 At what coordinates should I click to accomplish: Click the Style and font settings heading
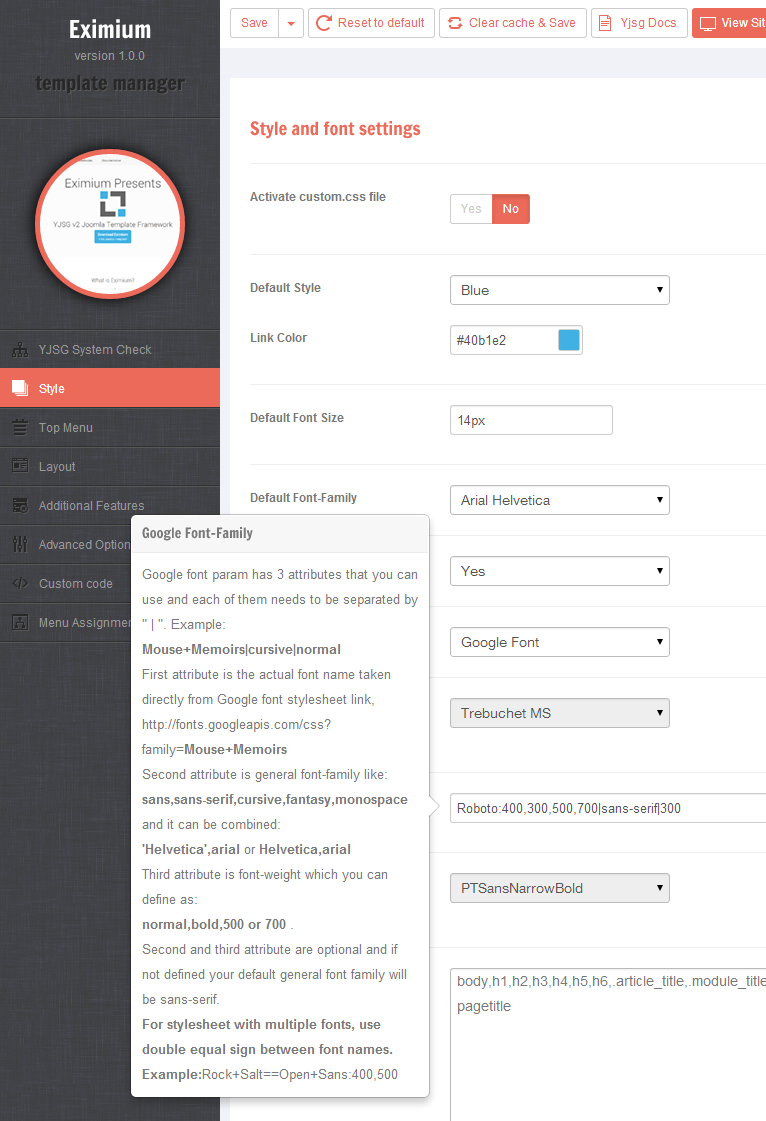pos(335,129)
